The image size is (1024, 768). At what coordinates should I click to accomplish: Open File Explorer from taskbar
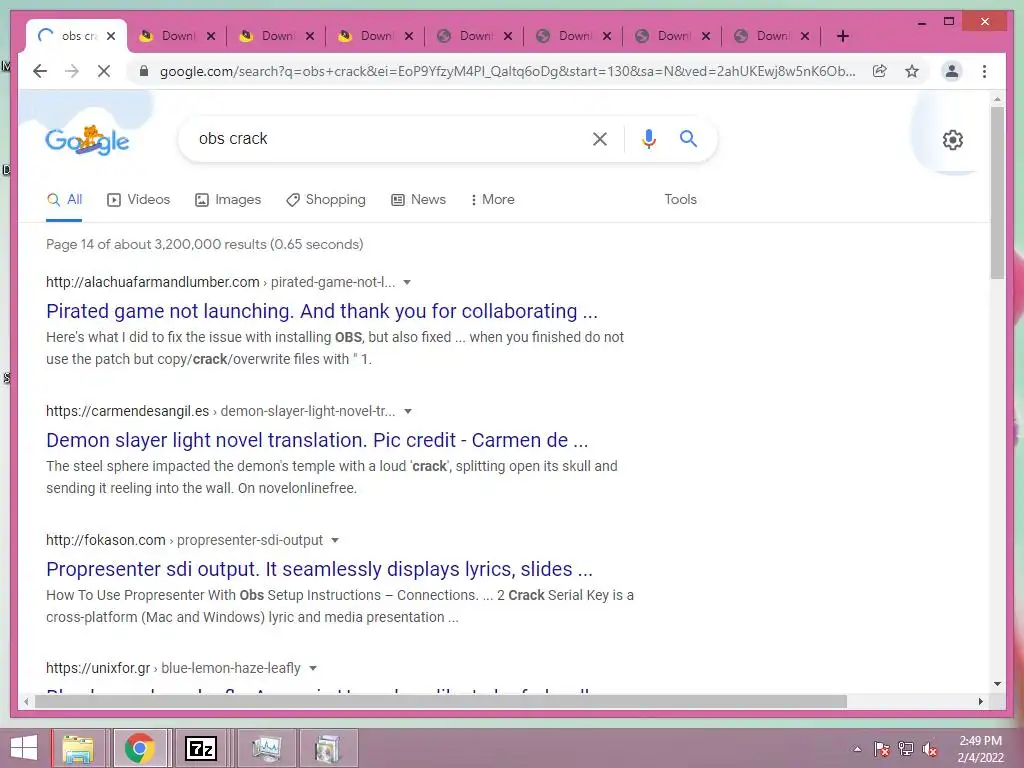(x=78, y=748)
